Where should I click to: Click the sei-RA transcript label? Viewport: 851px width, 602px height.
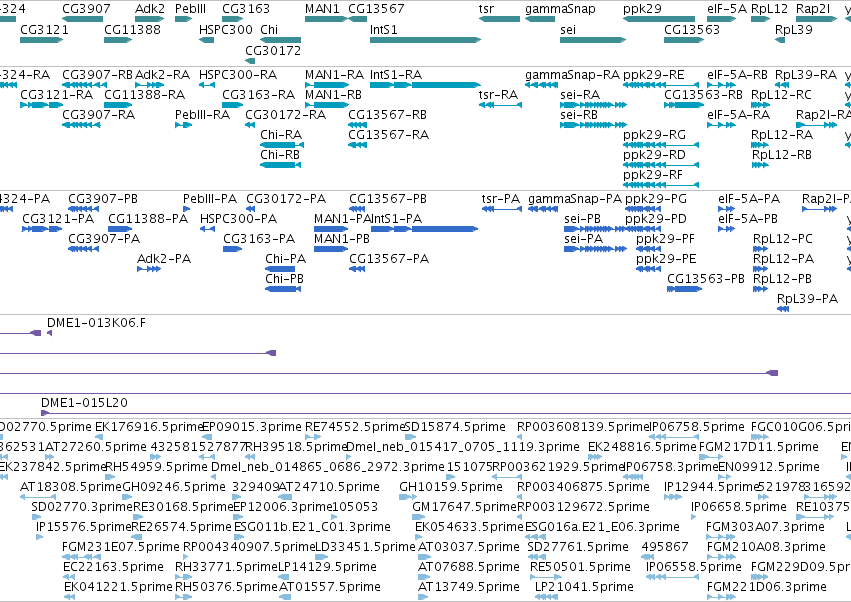[580, 94]
